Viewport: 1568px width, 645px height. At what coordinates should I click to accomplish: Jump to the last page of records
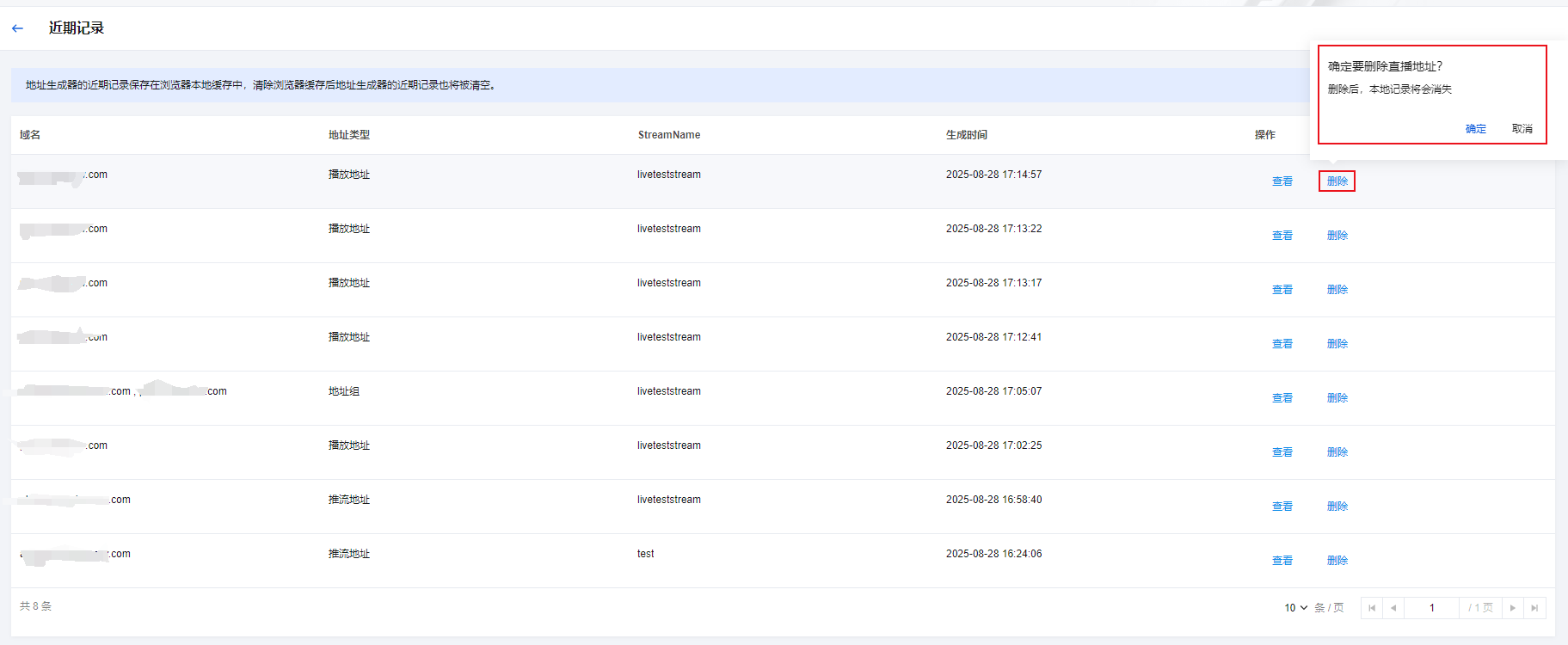point(1534,608)
